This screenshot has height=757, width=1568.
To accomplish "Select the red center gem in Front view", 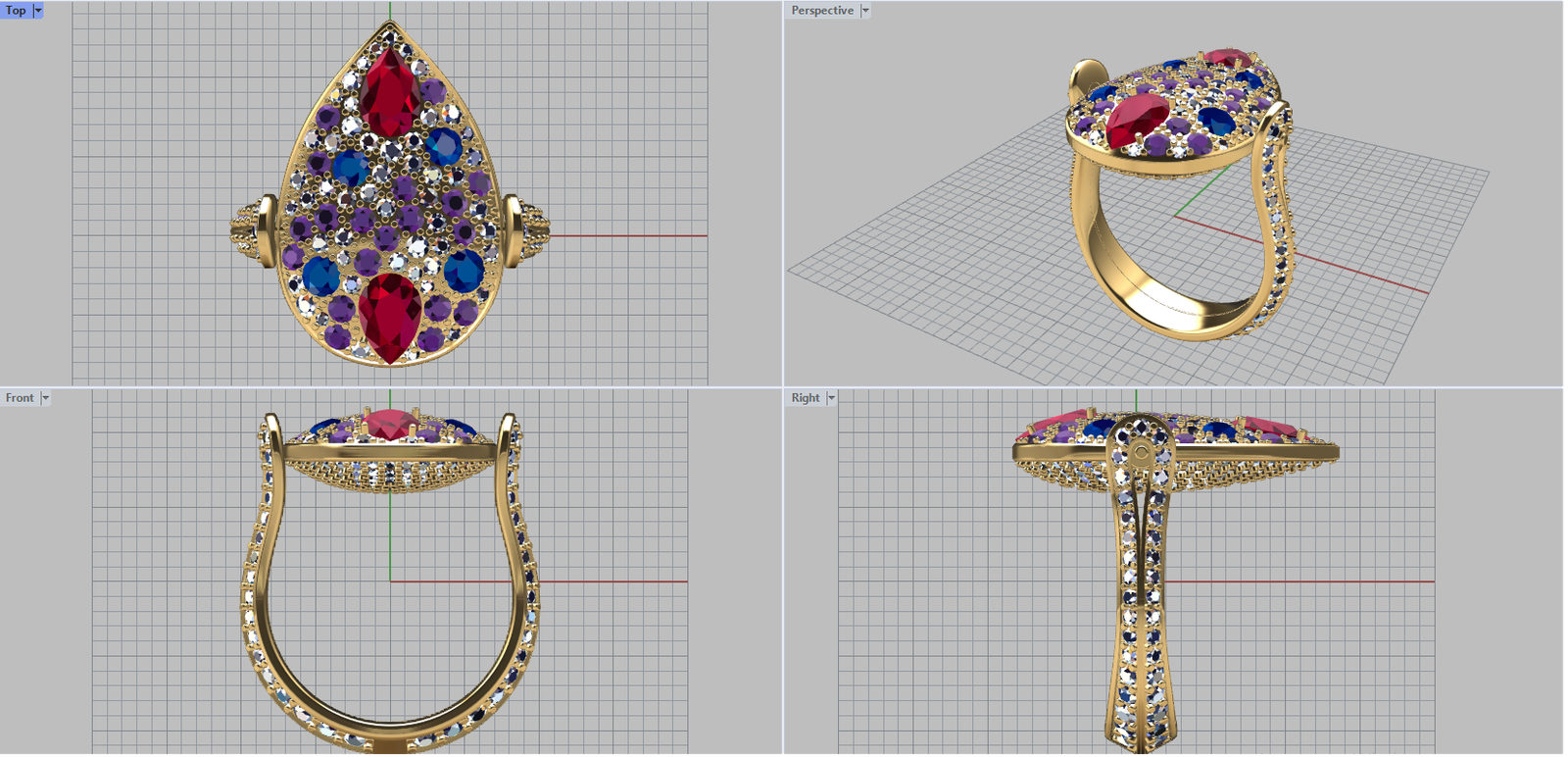I will point(390,424).
